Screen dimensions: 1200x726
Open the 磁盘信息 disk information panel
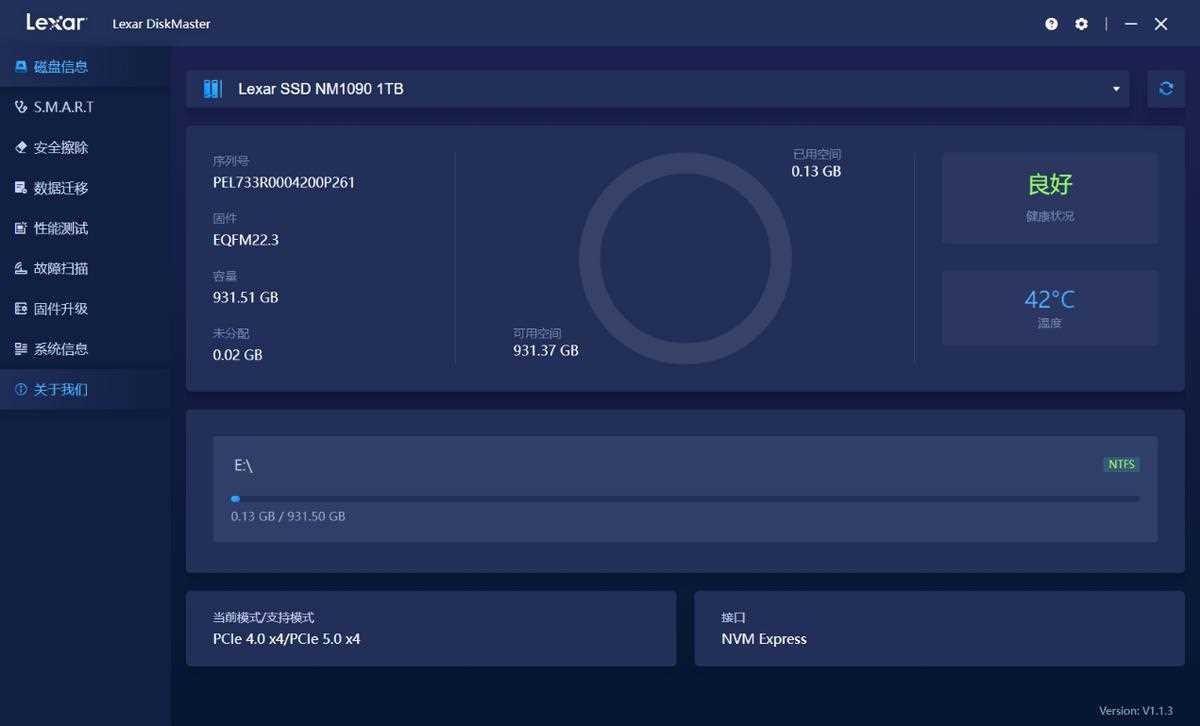point(62,66)
